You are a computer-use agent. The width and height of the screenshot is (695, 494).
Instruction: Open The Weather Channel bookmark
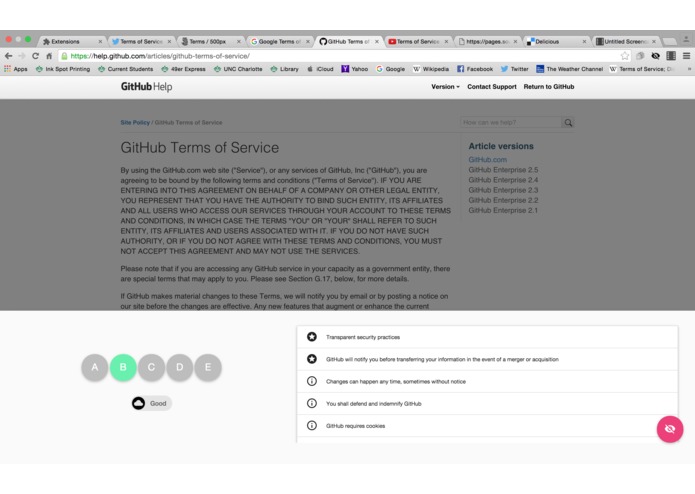pos(570,69)
